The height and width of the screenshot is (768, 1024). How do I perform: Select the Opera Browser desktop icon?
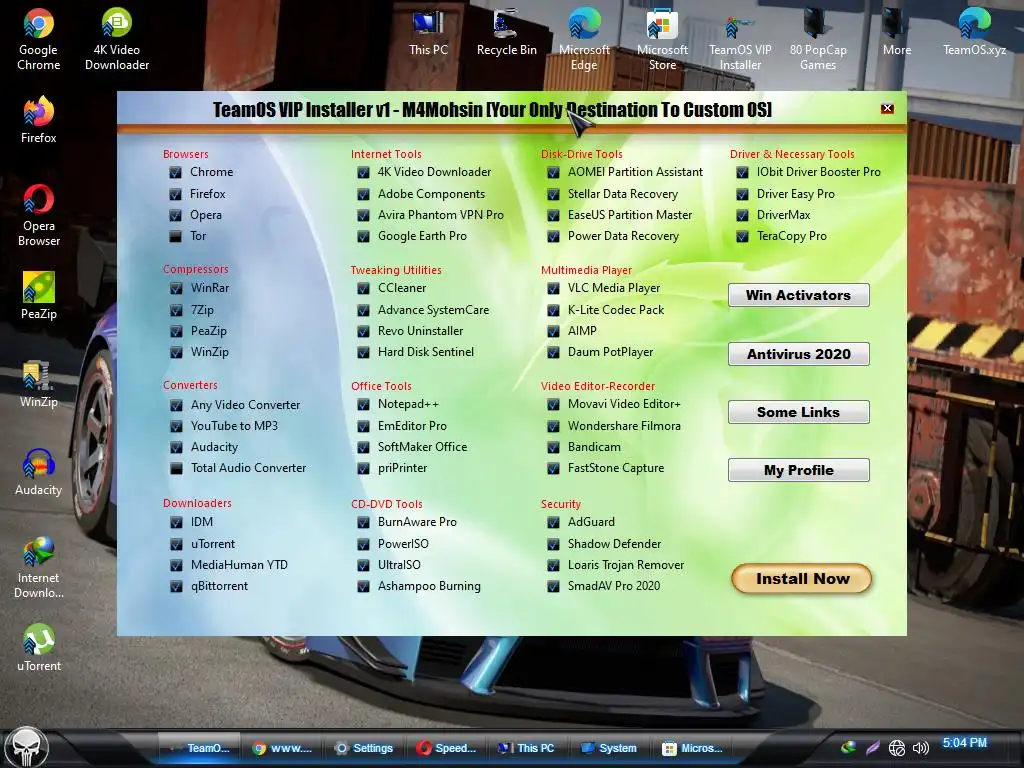pyautogui.click(x=39, y=215)
